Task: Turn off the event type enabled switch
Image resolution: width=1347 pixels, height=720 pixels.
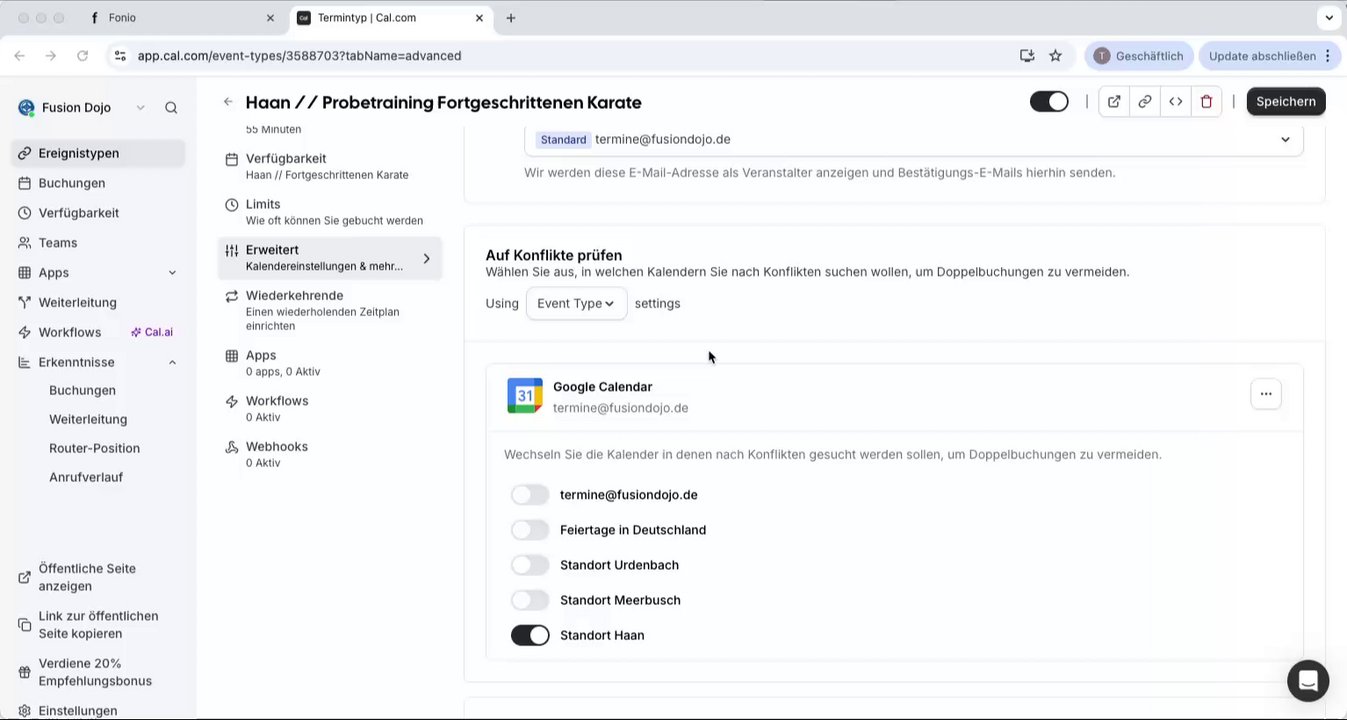Action: click(1049, 101)
